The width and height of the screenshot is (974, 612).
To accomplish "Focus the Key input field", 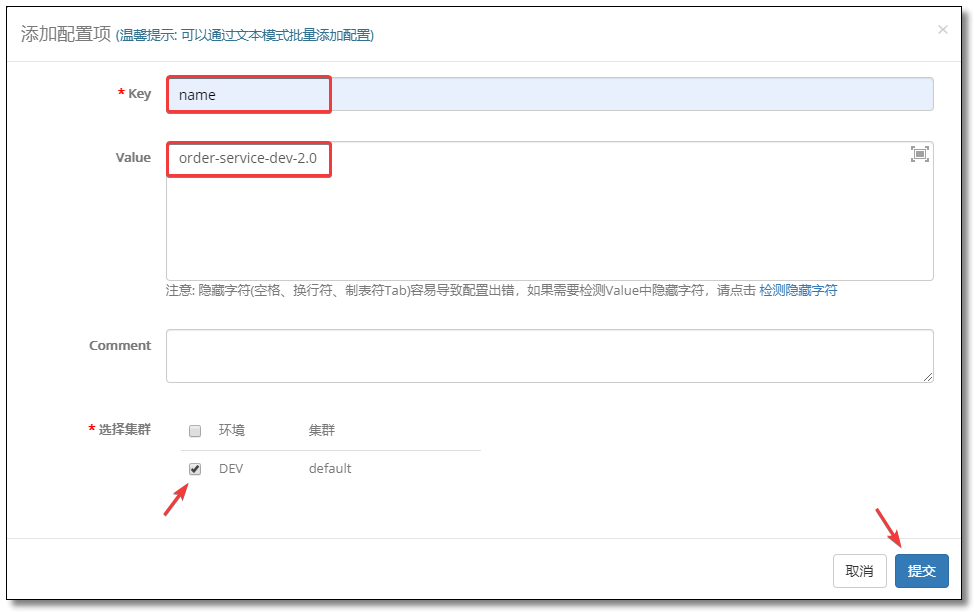I will [550, 94].
